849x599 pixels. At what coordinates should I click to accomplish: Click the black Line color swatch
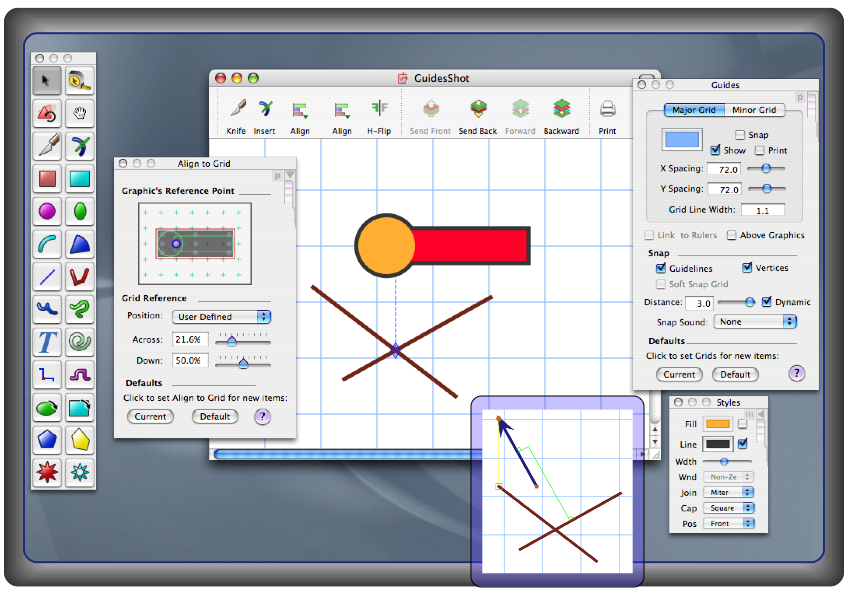coord(717,444)
